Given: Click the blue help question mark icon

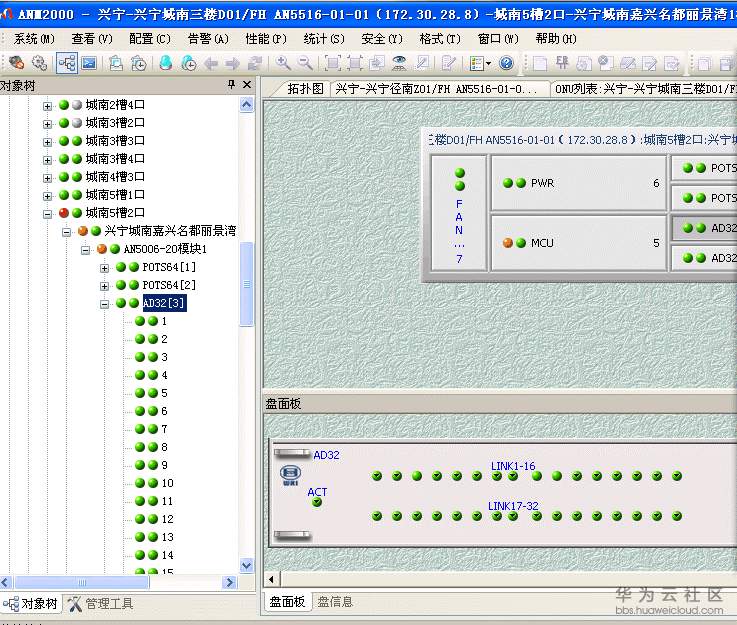Looking at the screenshot, I should tap(506, 62).
